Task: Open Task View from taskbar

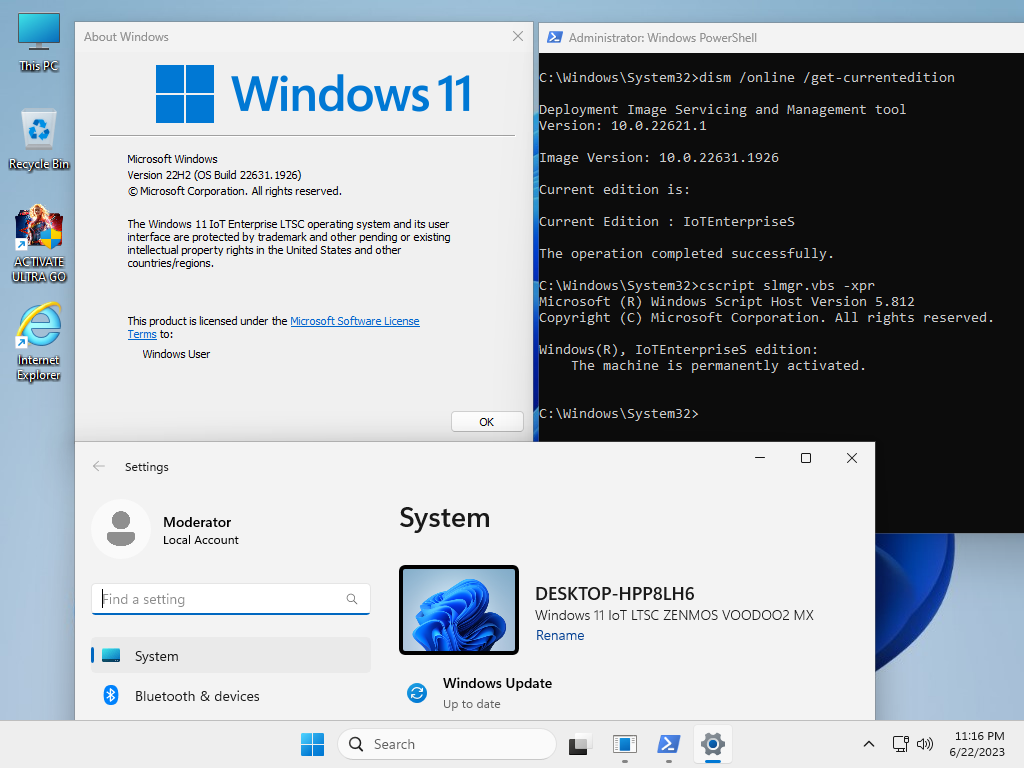Action: pyautogui.click(x=579, y=744)
